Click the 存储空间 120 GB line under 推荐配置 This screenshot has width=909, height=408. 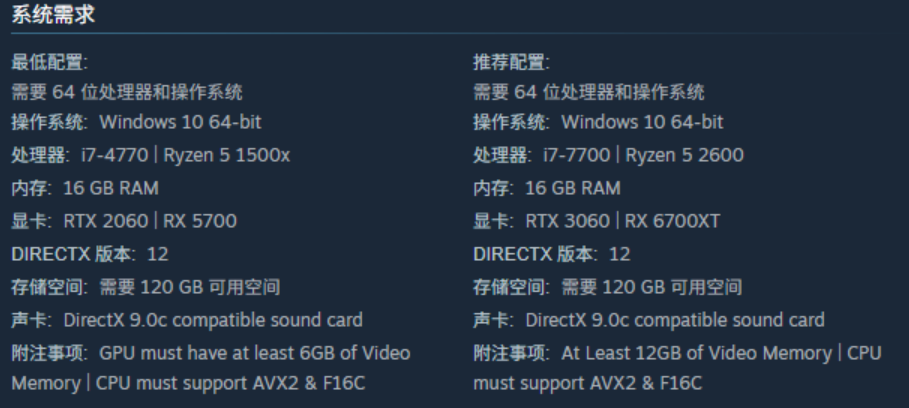(x=607, y=288)
